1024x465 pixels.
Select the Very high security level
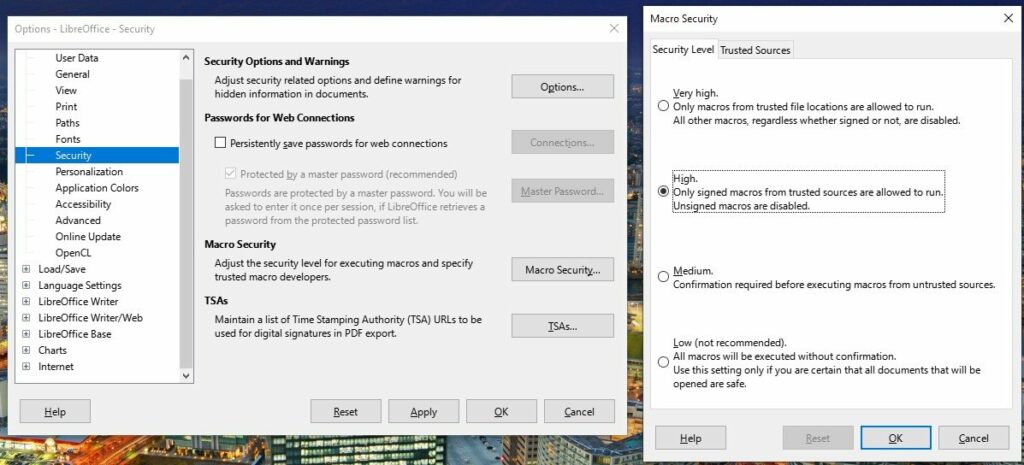coord(664,106)
